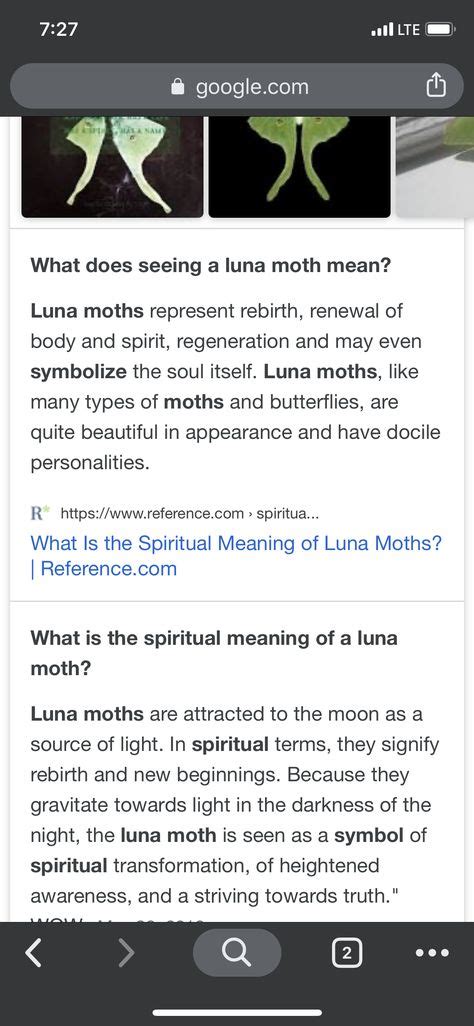Viewport: 474px width, 1026px height.
Task: Tap the google.com address bar
Action: (x=237, y=86)
